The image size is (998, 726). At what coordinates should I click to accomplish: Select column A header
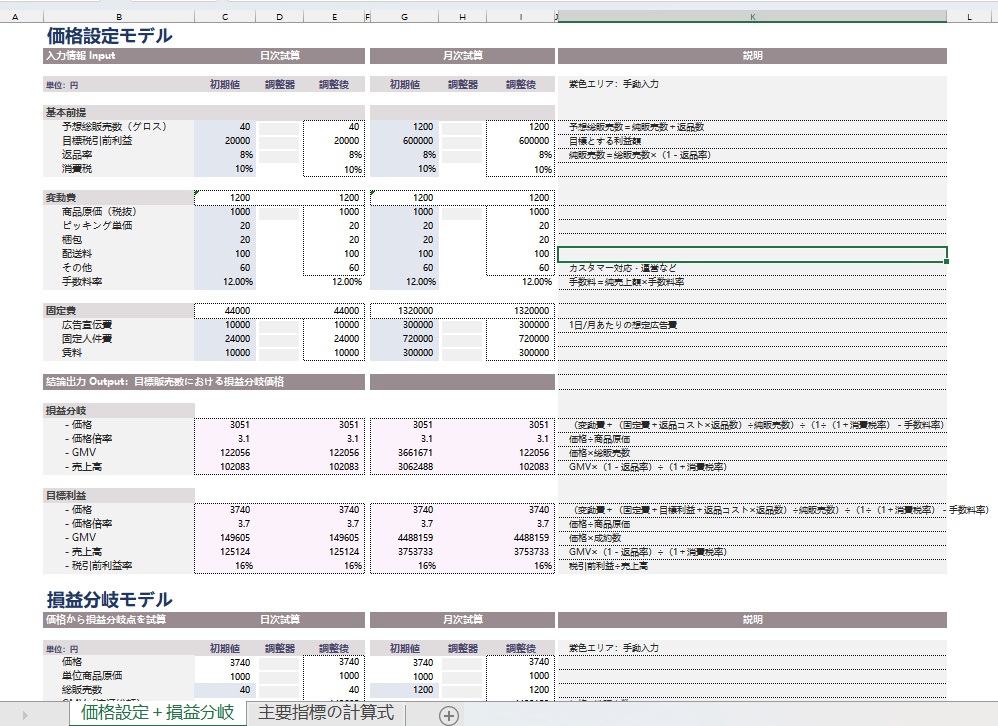[x=15, y=17]
